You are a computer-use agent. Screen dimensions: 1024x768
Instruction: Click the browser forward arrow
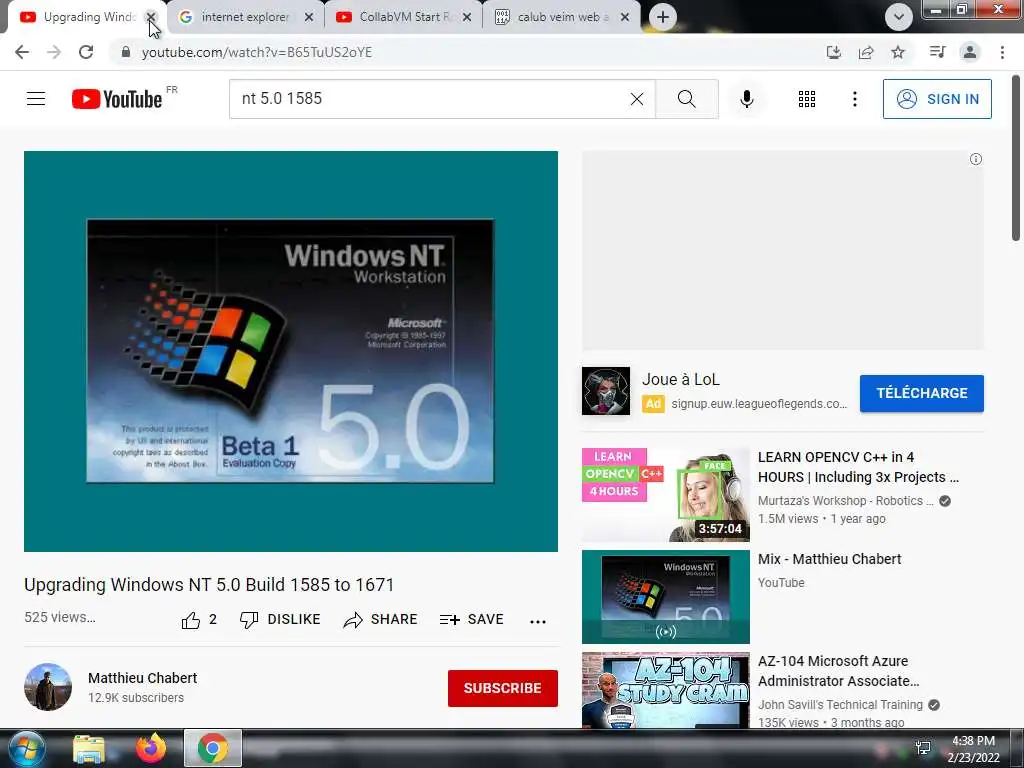point(54,52)
